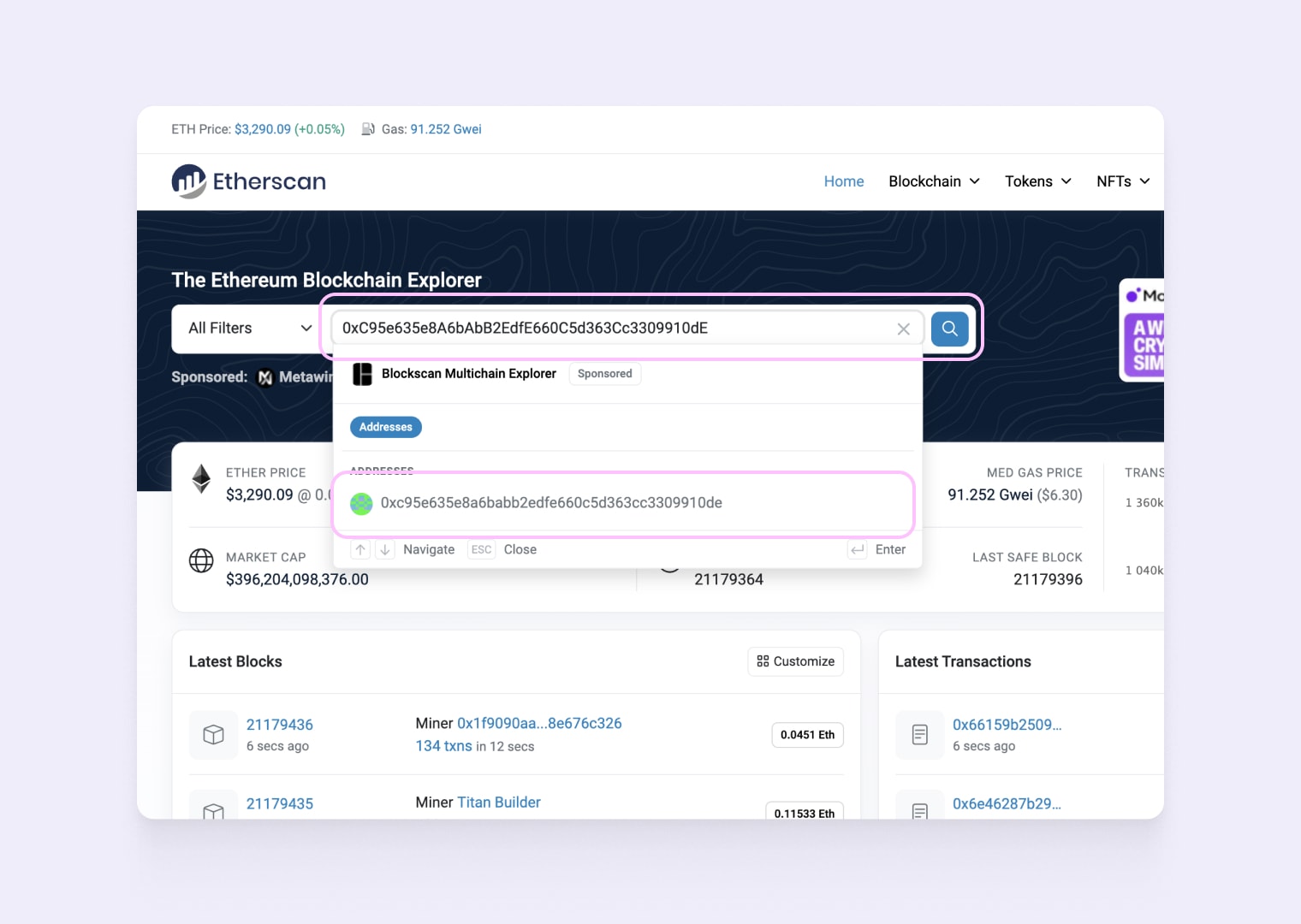Open block 21179435 link
Screen dimensions: 1301x924
[280, 803]
